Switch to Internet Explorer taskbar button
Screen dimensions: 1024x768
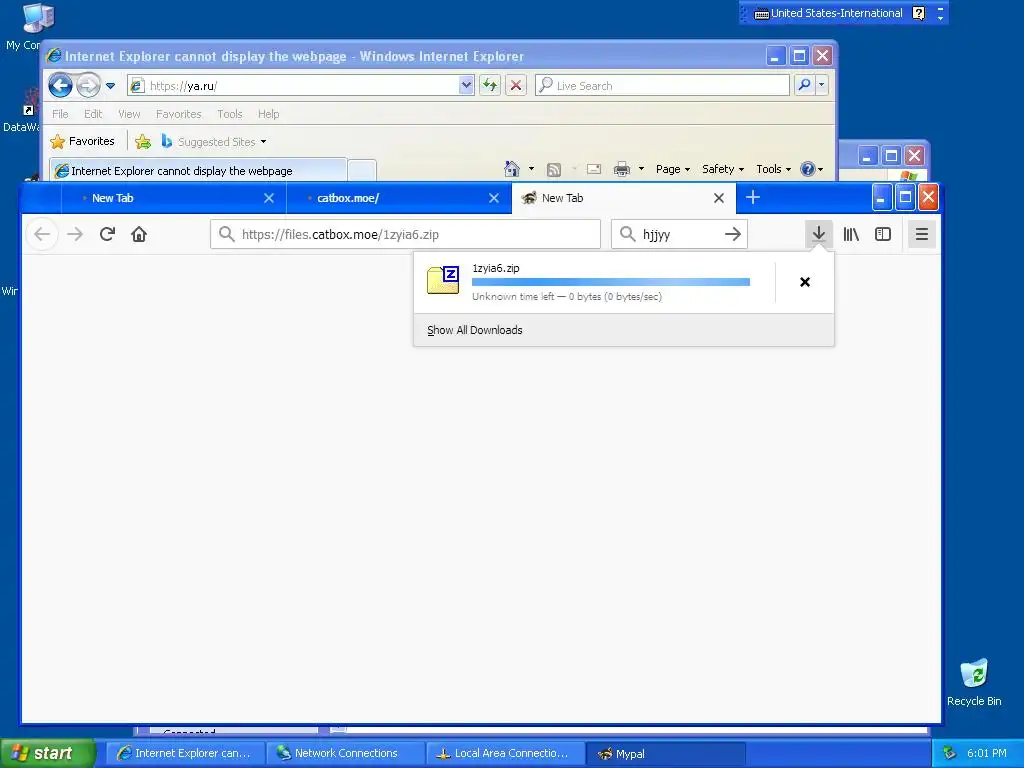coord(185,753)
